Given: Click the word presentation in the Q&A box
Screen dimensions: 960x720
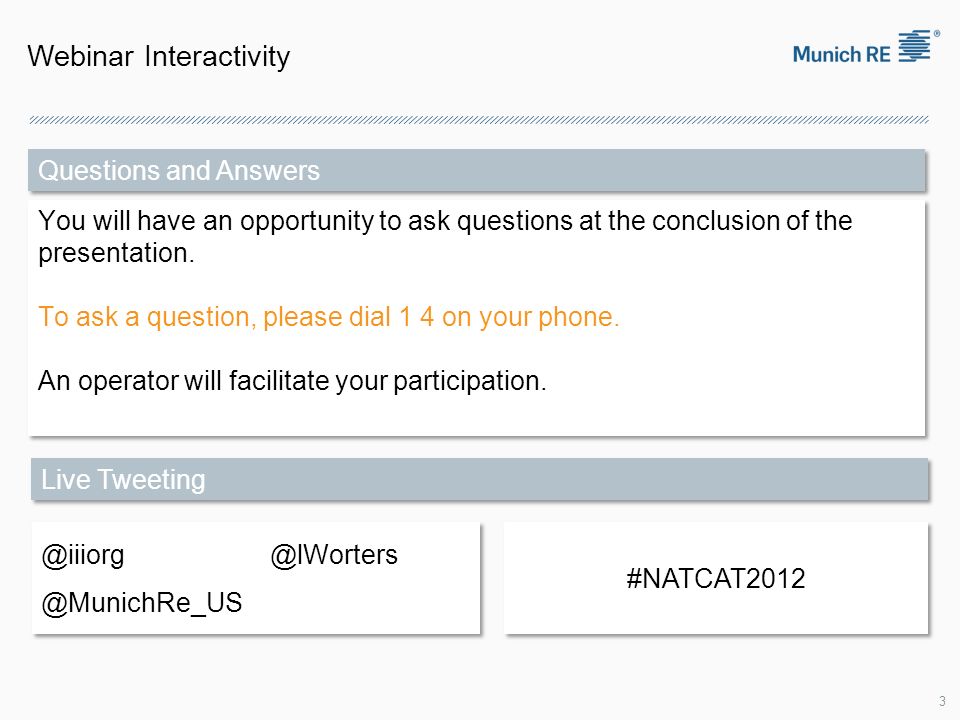Looking at the screenshot, I should (x=116, y=253).
